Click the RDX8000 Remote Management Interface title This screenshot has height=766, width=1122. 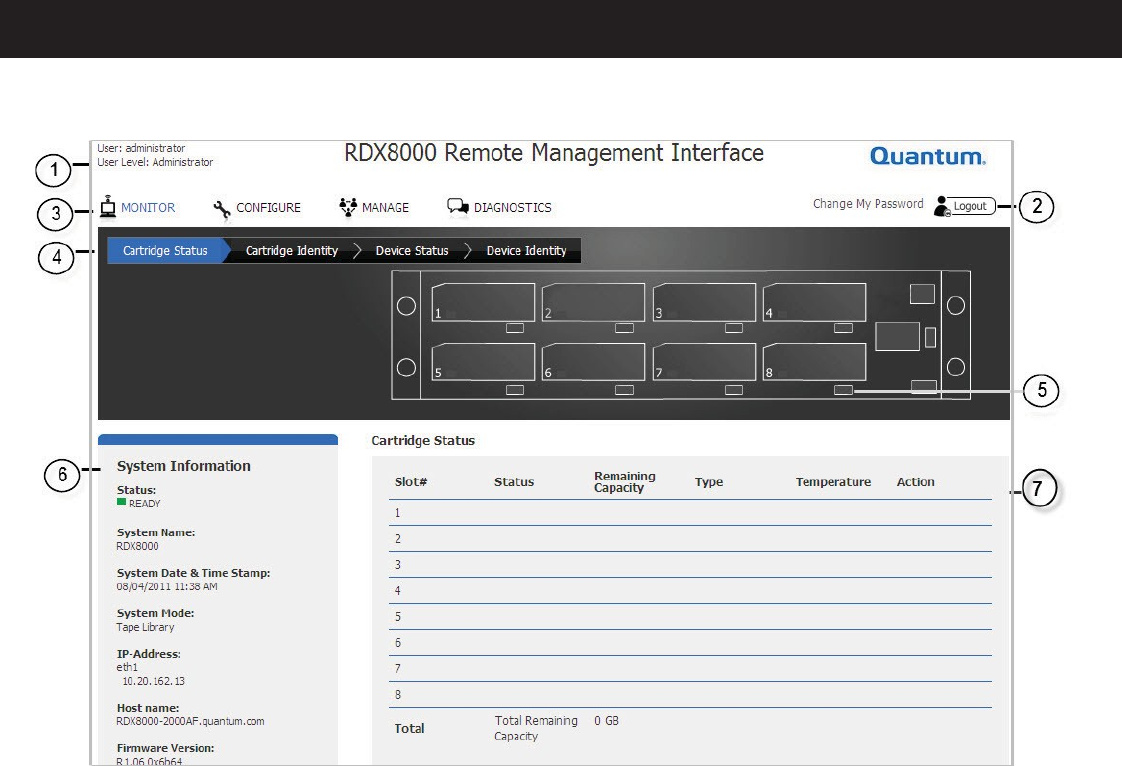(x=554, y=153)
